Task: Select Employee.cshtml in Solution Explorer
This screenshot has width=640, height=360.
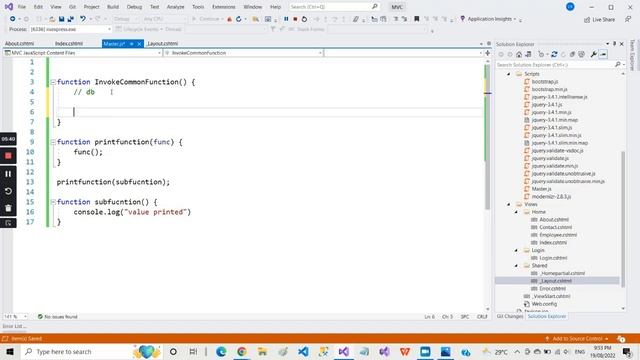Action: [x=558, y=235]
